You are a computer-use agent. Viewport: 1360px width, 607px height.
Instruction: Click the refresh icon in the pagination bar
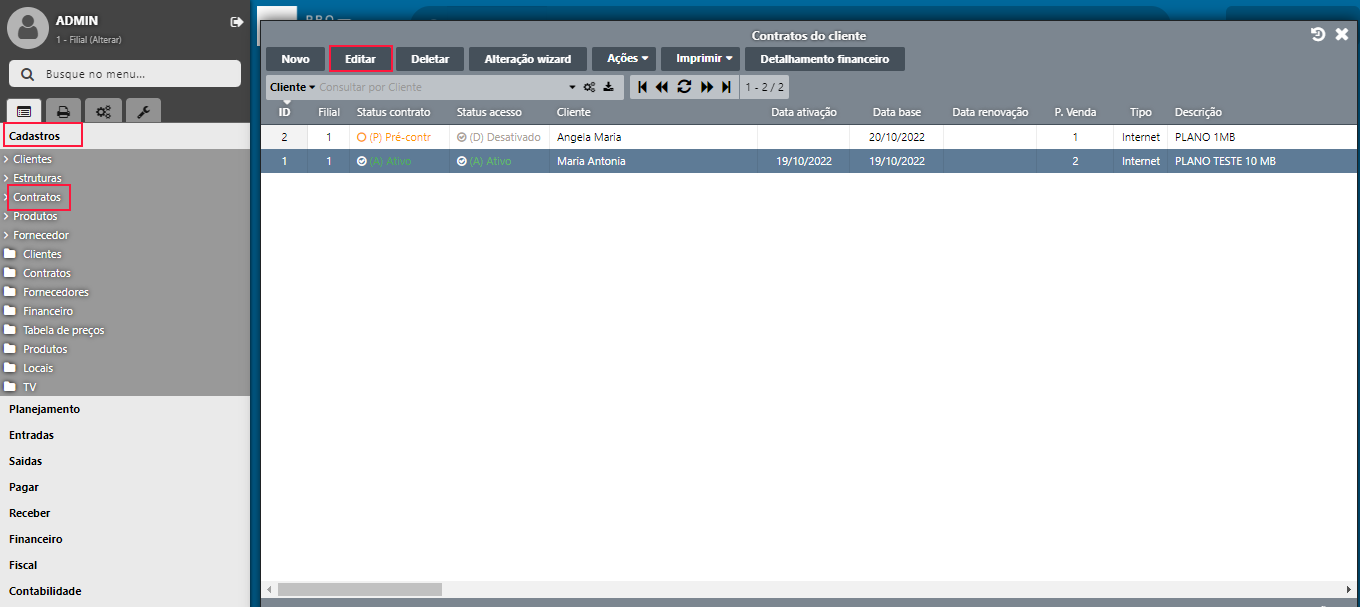point(684,87)
